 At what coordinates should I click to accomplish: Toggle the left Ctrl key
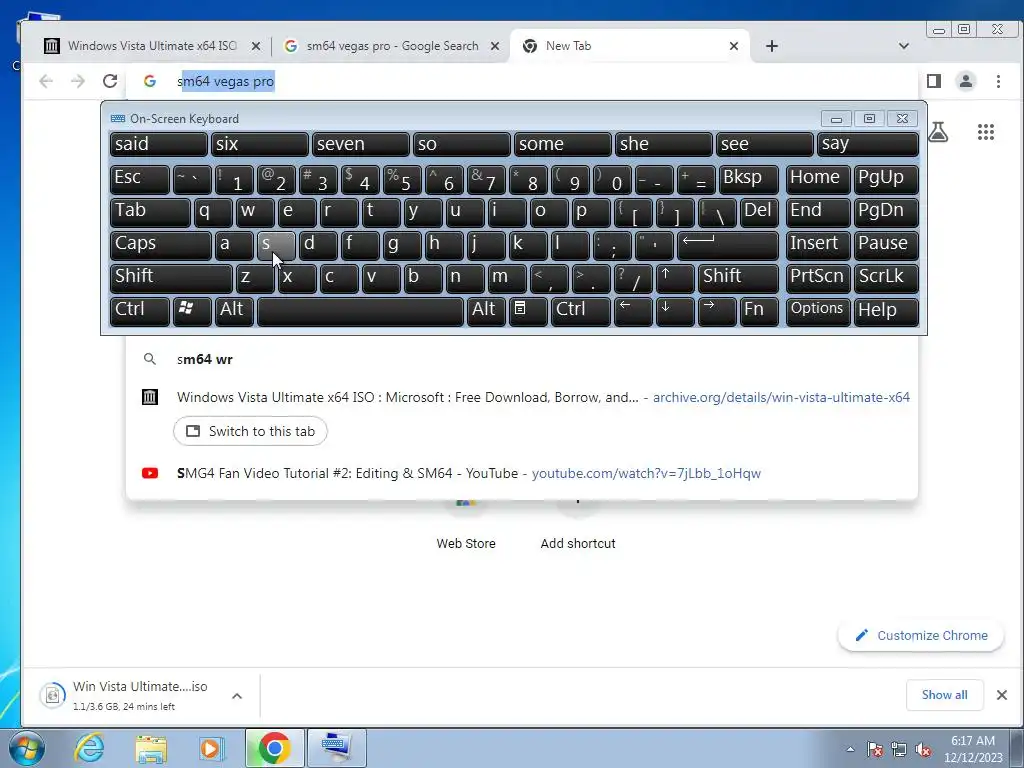coord(139,311)
